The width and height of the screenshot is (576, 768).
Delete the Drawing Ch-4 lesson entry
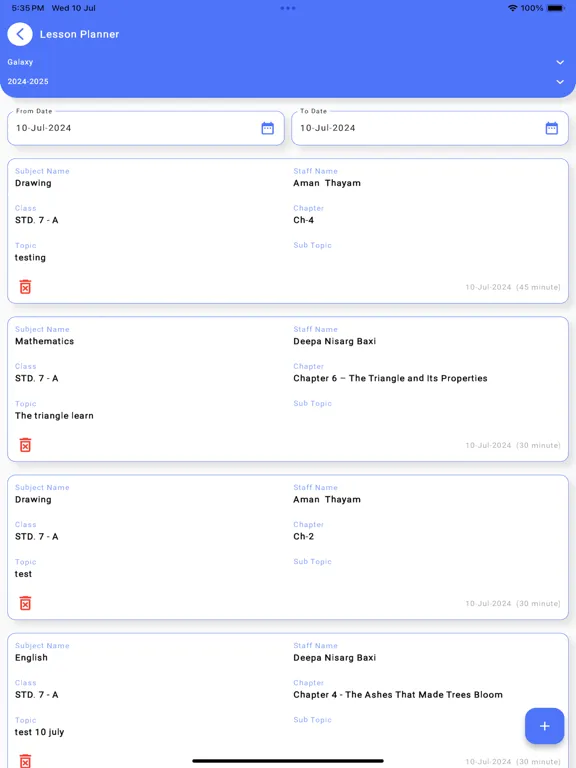tap(25, 287)
